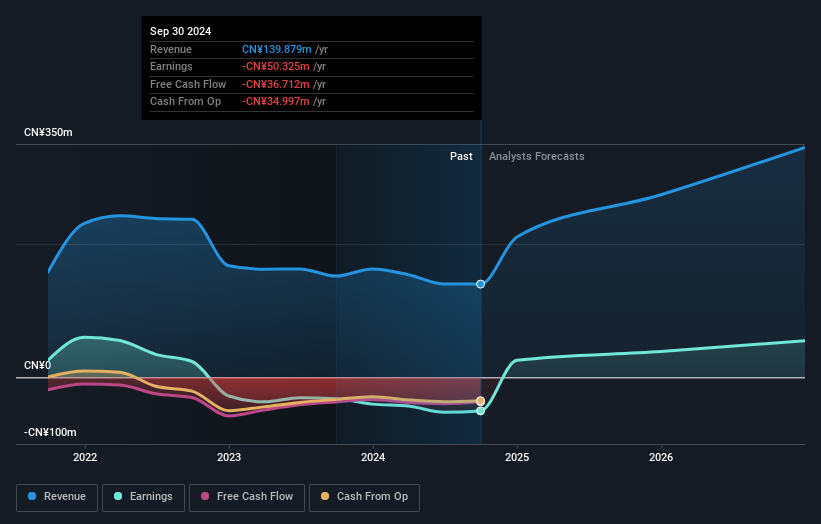Click the -CN¥34.997m cash from op value

pyautogui.click(x=275, y=102)
